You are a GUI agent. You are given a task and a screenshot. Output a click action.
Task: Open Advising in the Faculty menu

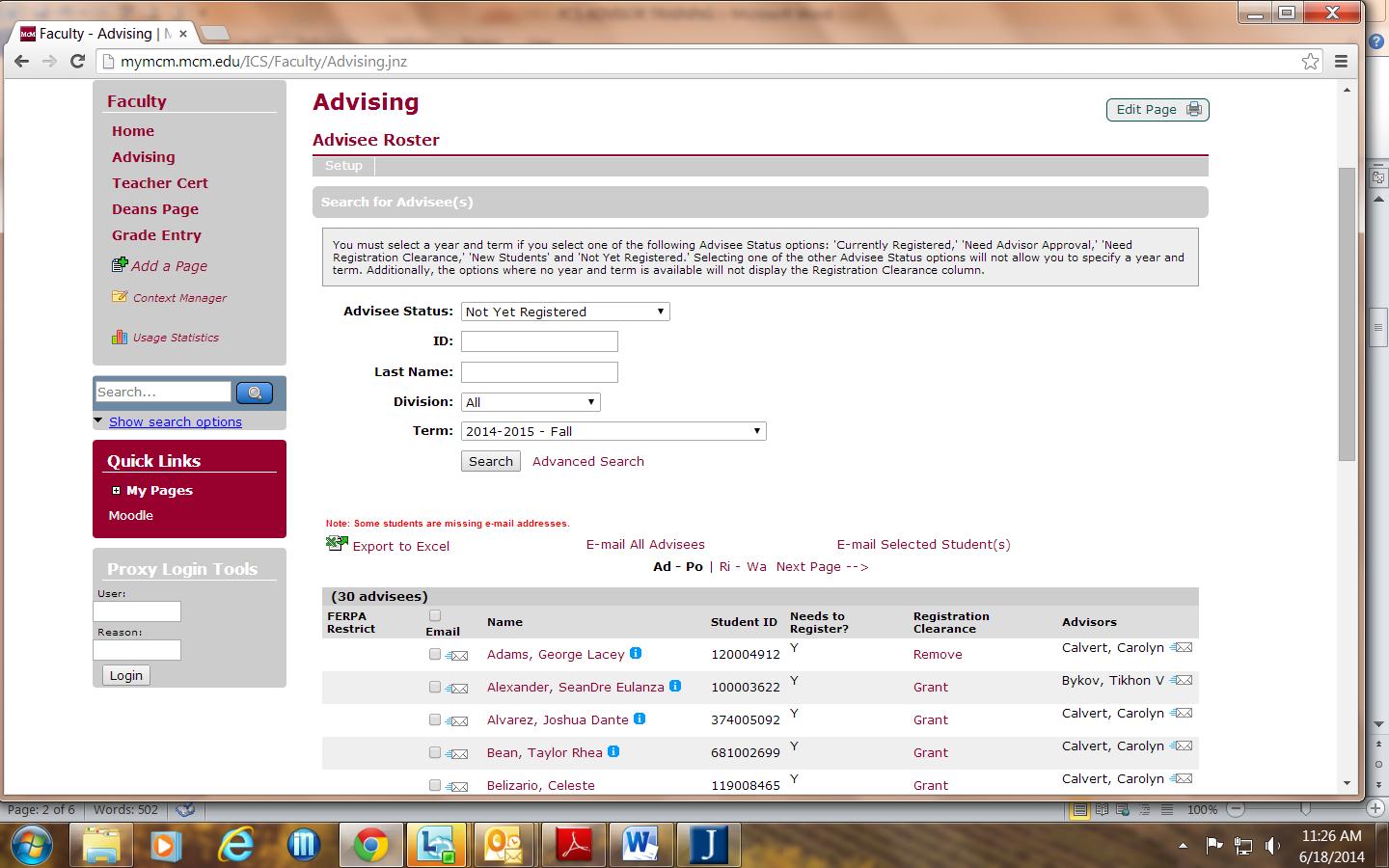pos(144,157)
